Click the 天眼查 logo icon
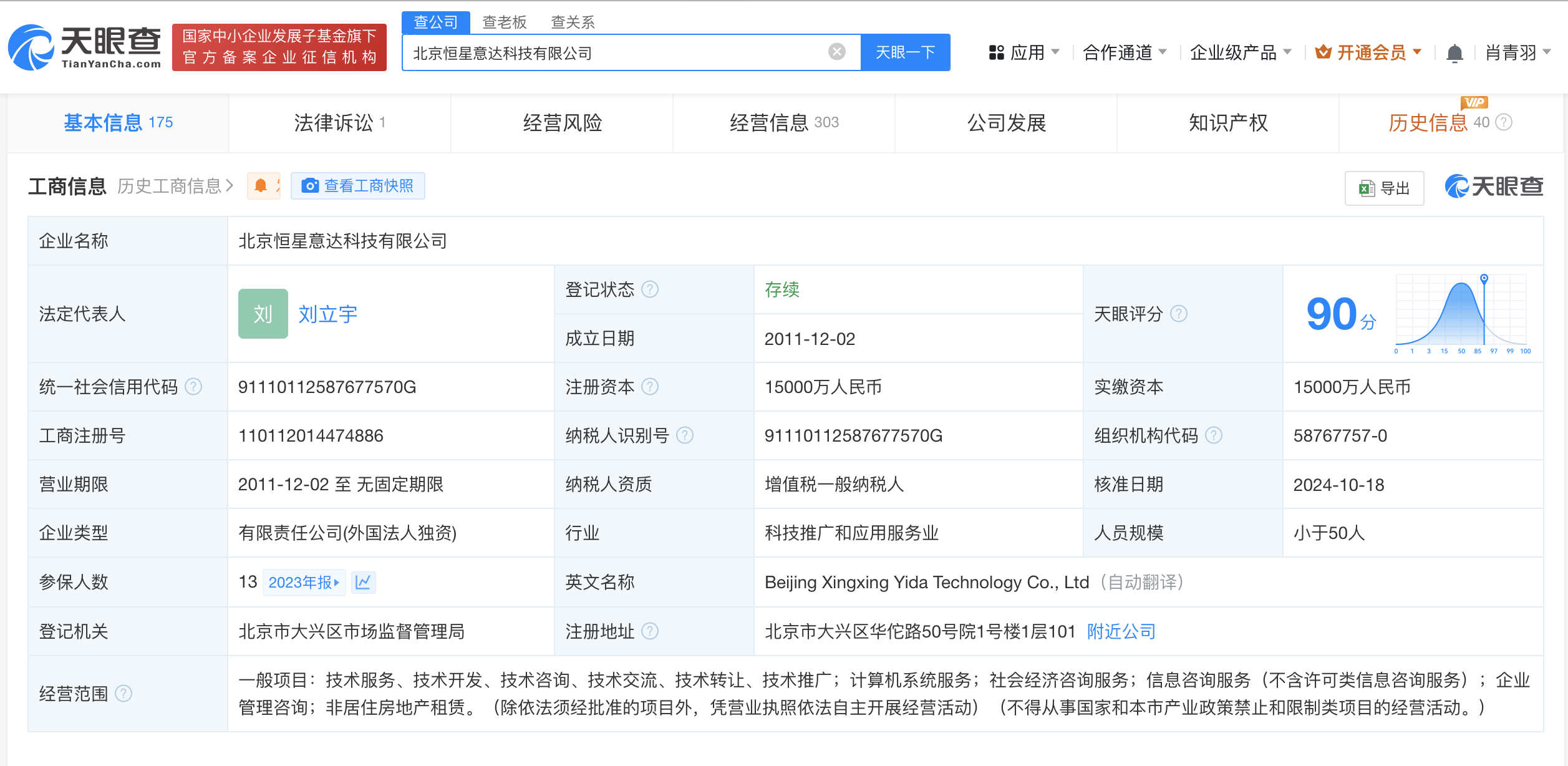 coord(31,47)
